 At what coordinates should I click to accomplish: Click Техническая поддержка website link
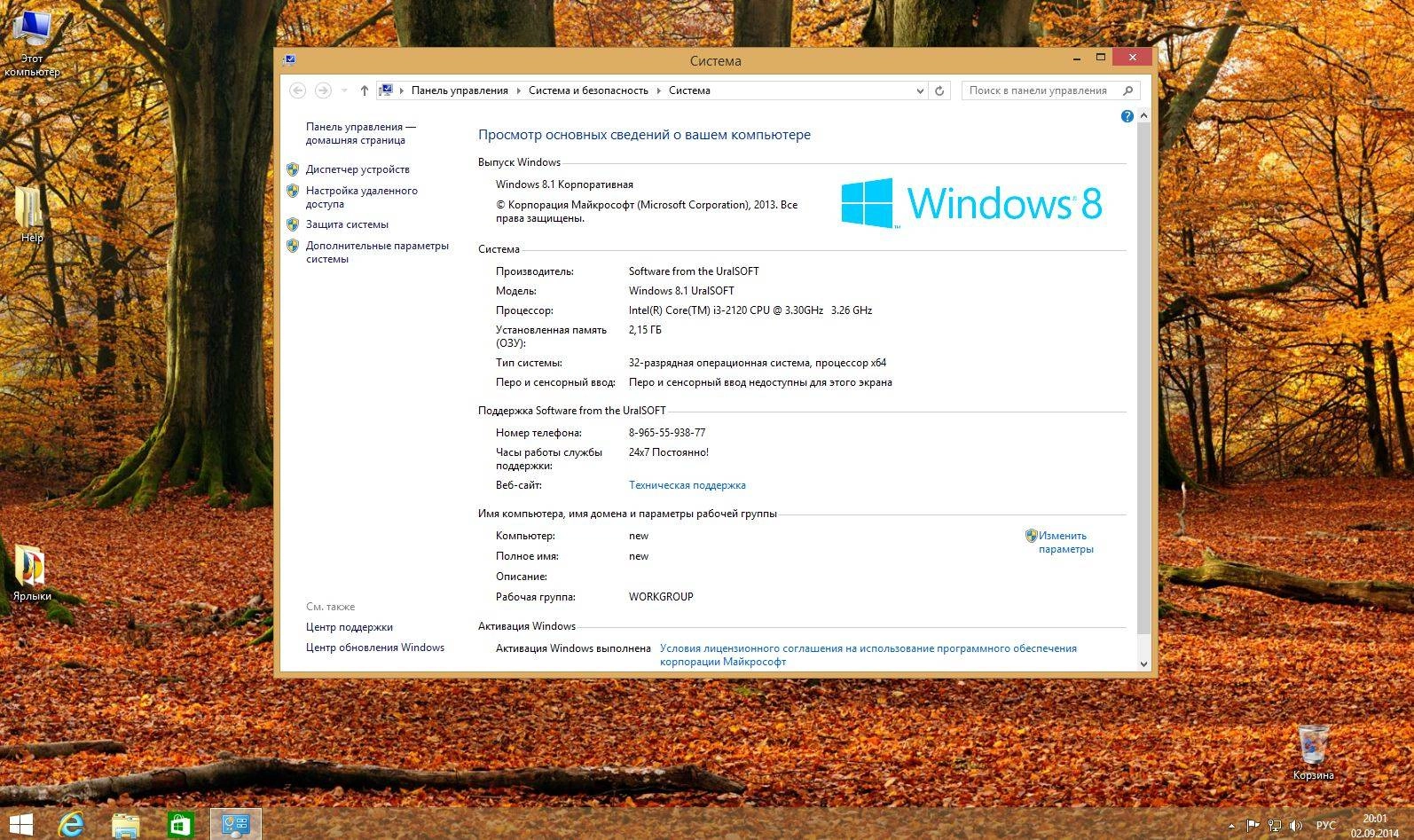point(687,485)
